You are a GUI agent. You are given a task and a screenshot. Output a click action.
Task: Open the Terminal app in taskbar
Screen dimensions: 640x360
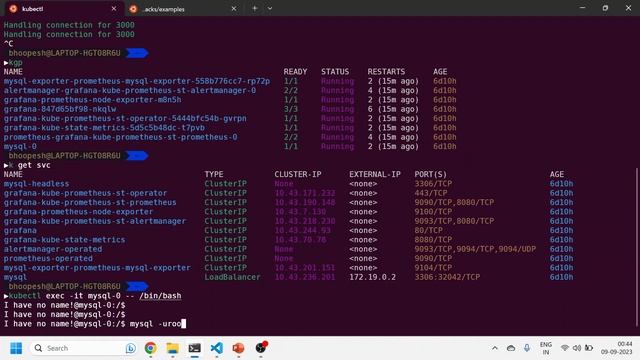195,348
